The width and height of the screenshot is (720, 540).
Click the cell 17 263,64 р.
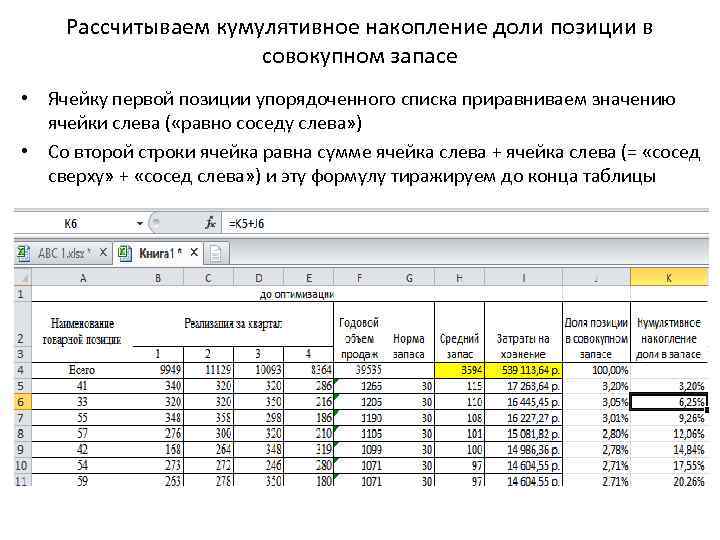[523, 386]
